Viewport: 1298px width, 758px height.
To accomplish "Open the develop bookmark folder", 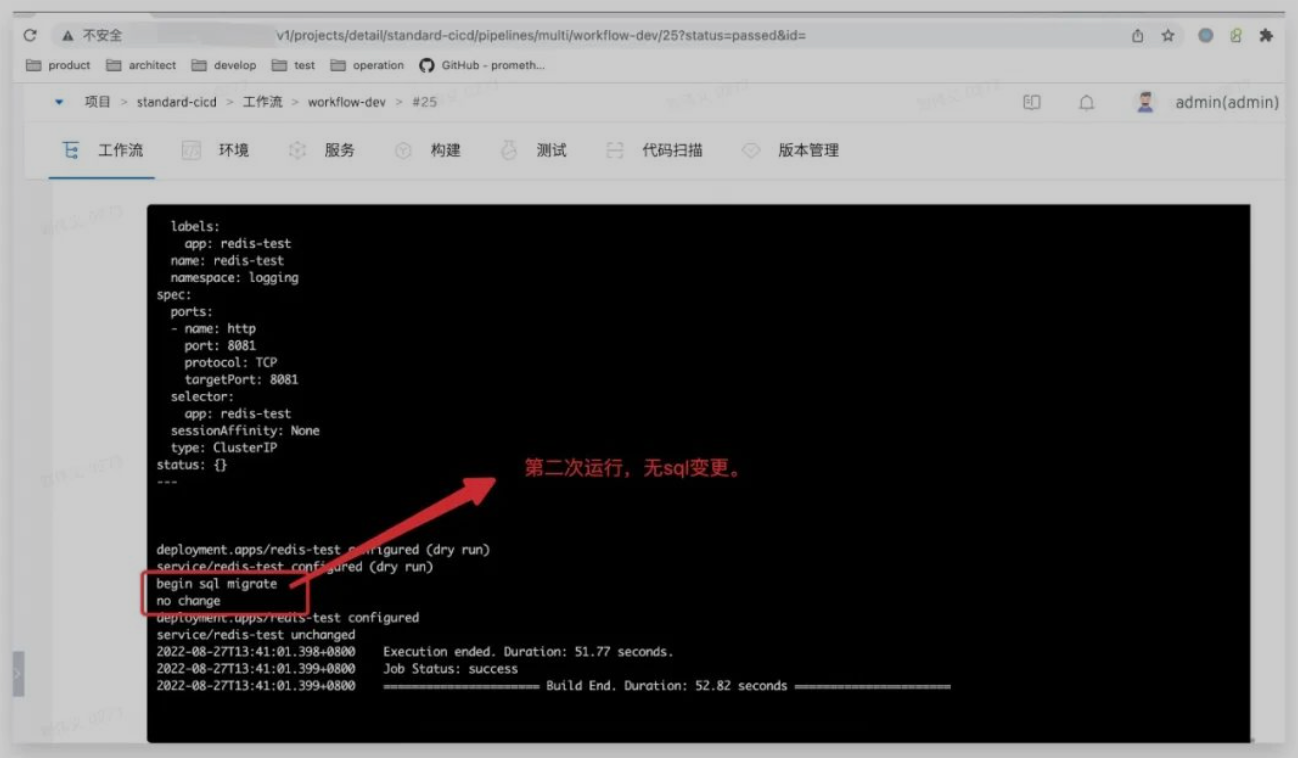I will tap(224, 65).
